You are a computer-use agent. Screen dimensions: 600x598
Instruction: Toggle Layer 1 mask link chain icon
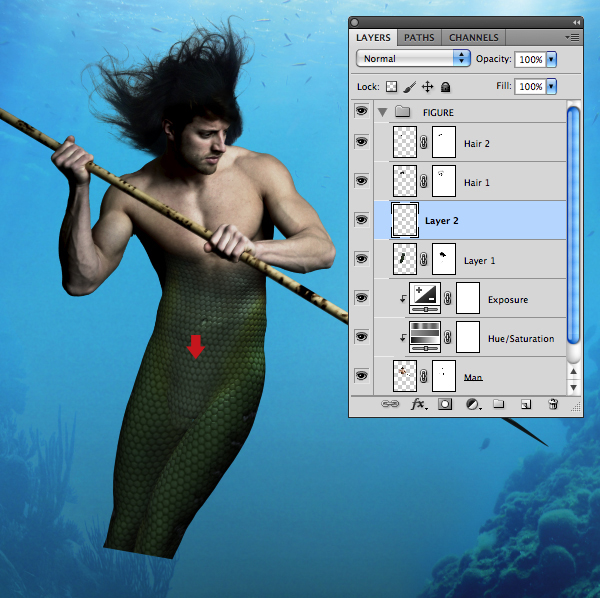[x=424, y=259]
